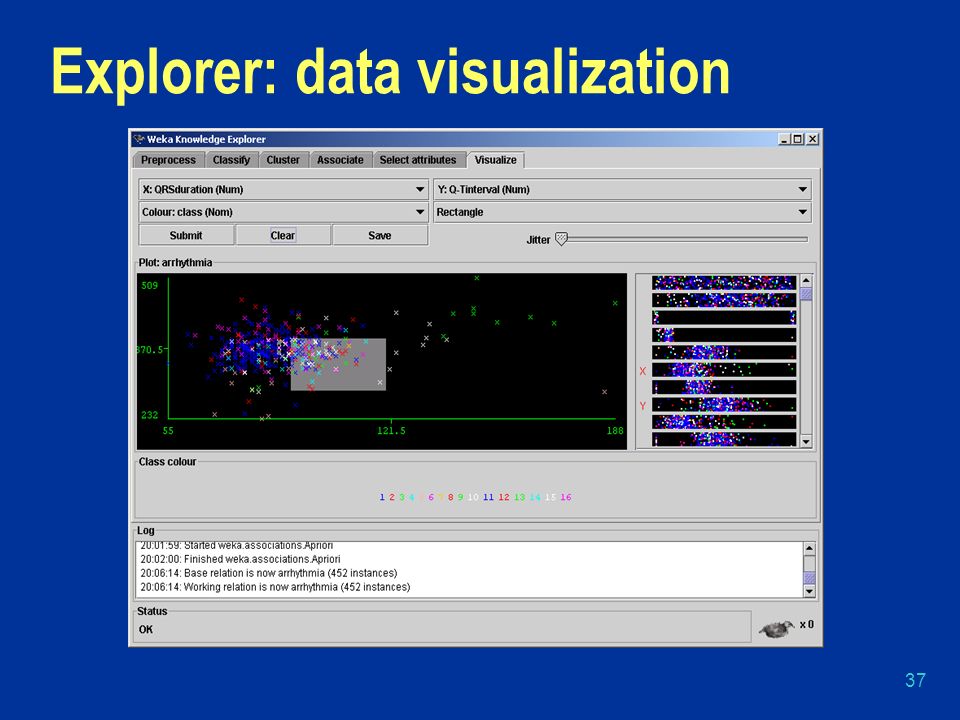Pick class colour label 12

click(504, 497)
